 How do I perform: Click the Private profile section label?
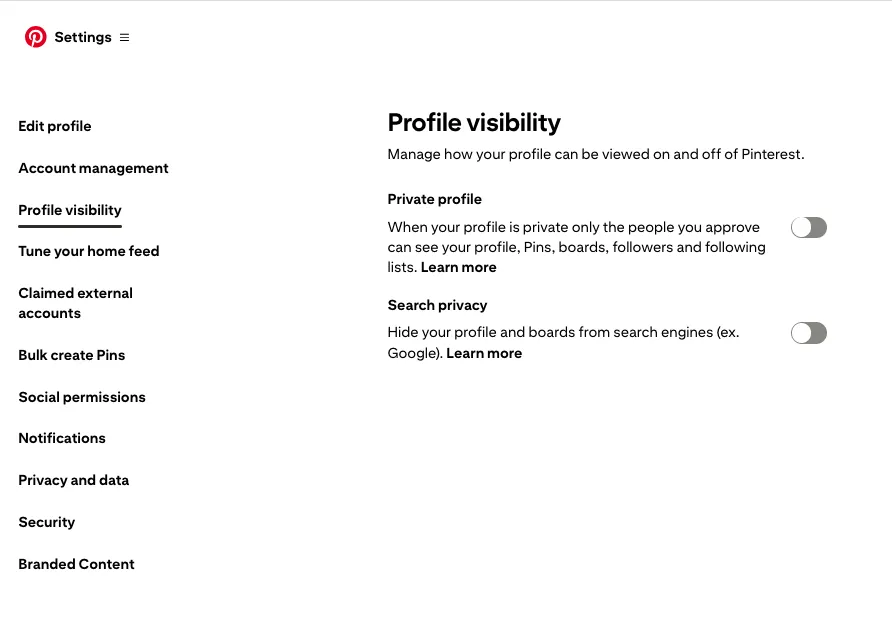434,199
